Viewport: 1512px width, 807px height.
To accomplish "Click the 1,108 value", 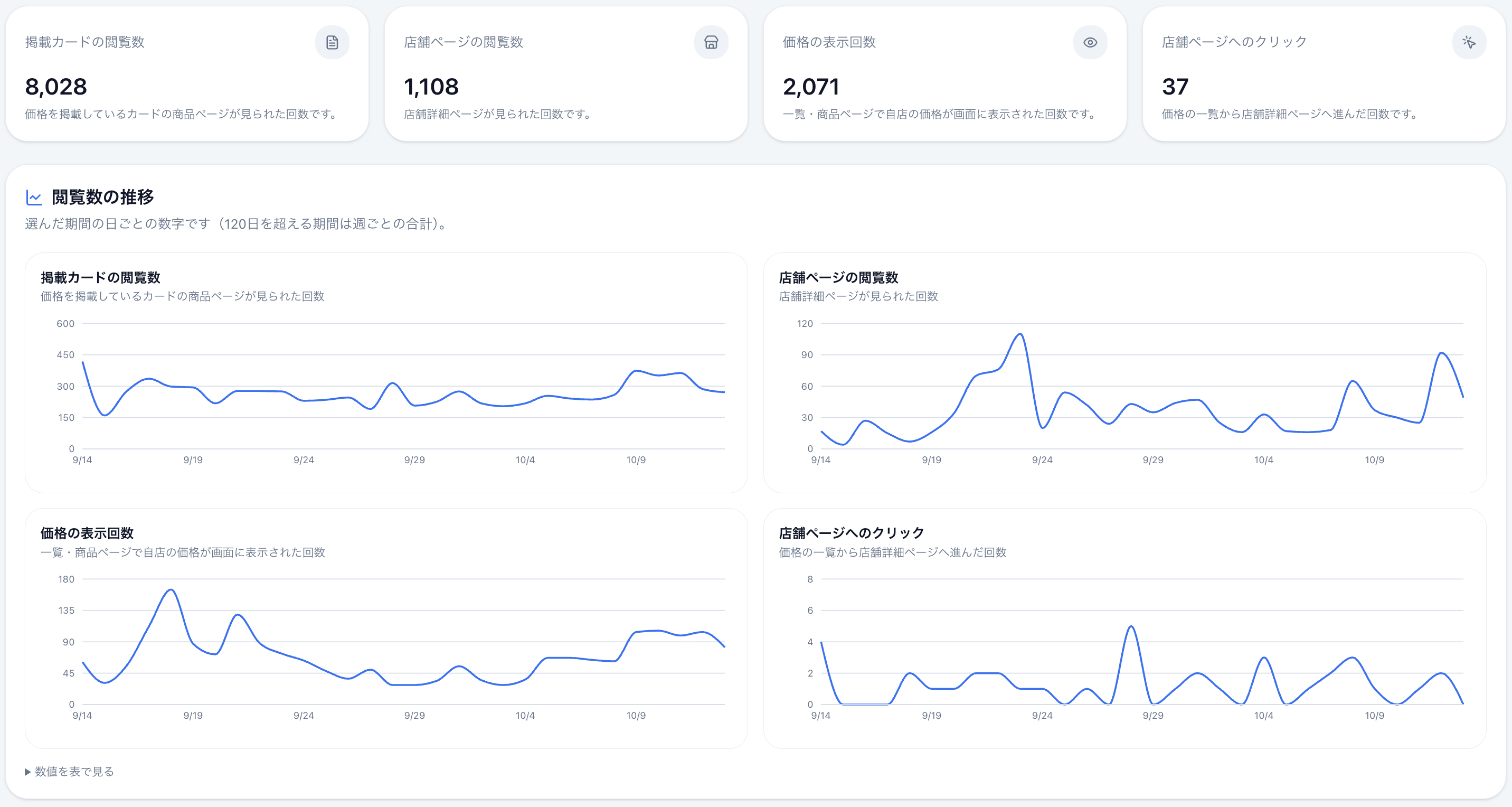I will pyautogui.click(x=431, y=87).
